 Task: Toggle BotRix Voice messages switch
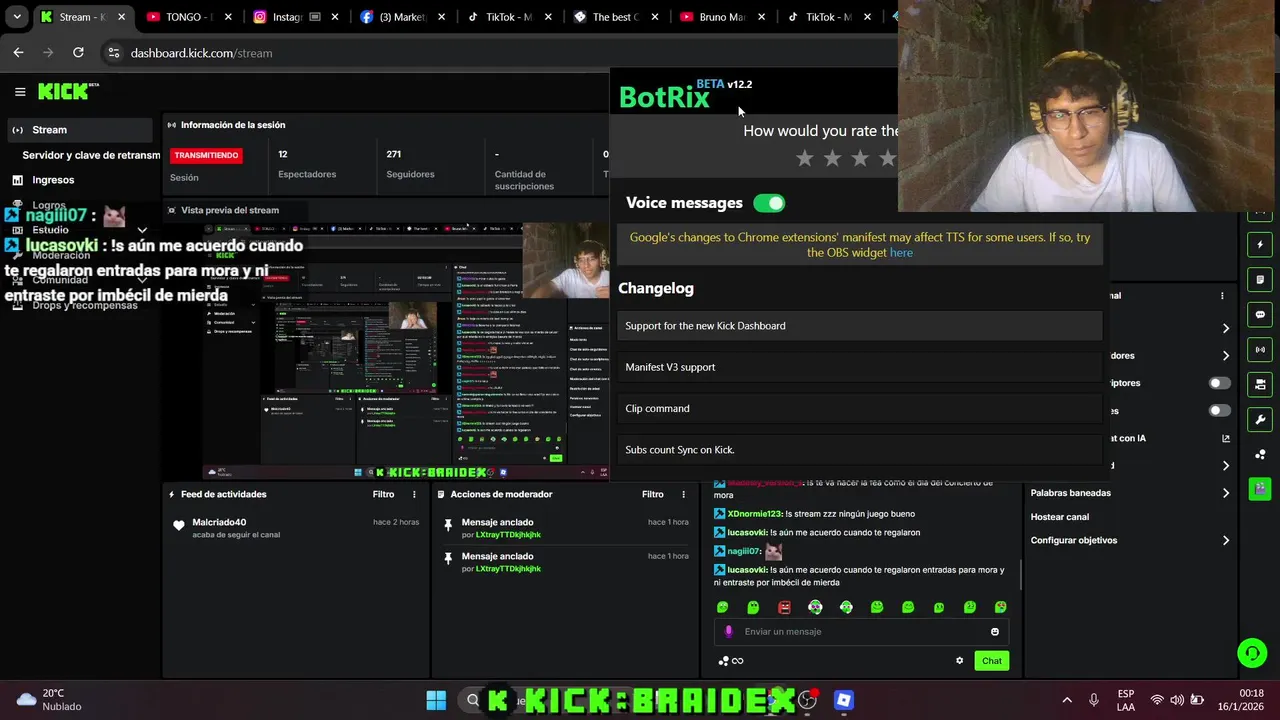click(769, 203)
